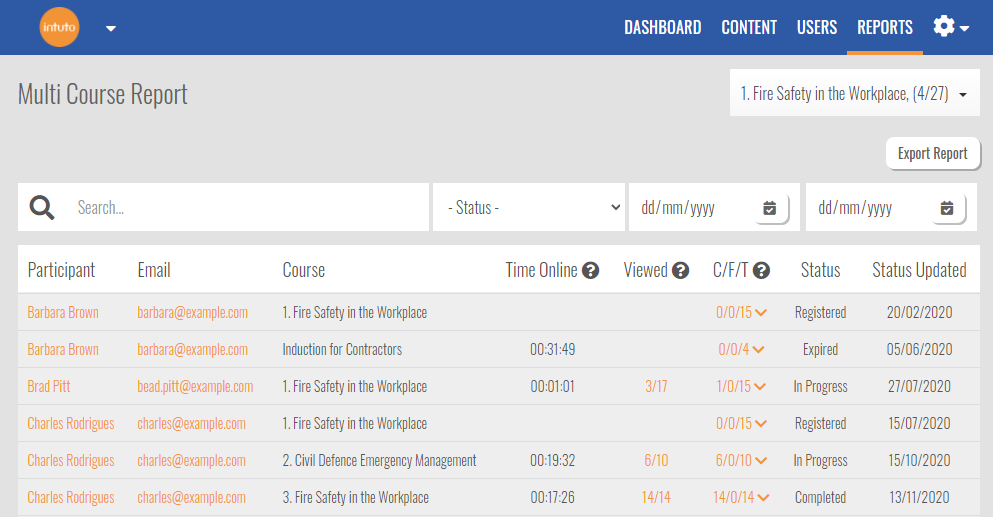Go to the Dashboard tab
This screenshot has height=517, width=993.
click(662, 27)
